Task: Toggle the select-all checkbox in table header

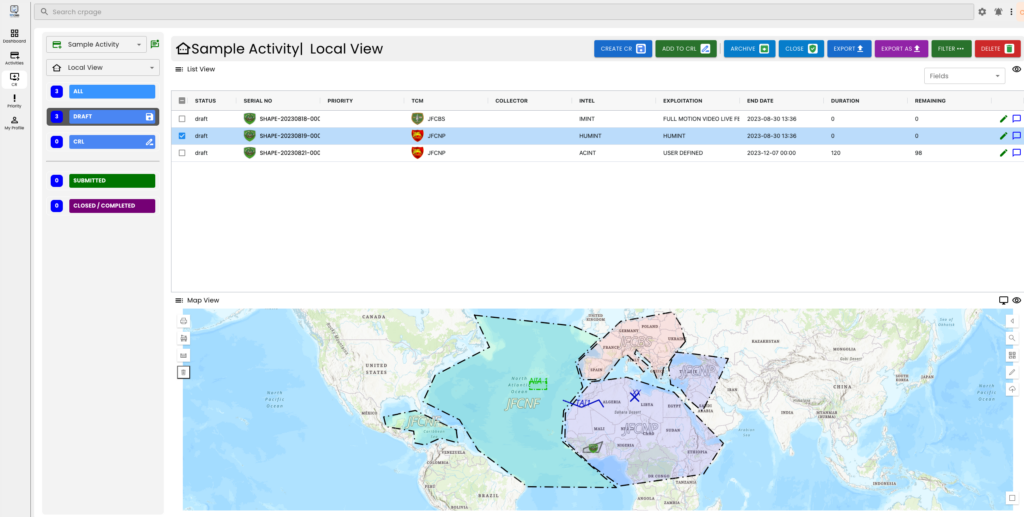Action: [182, 101]
